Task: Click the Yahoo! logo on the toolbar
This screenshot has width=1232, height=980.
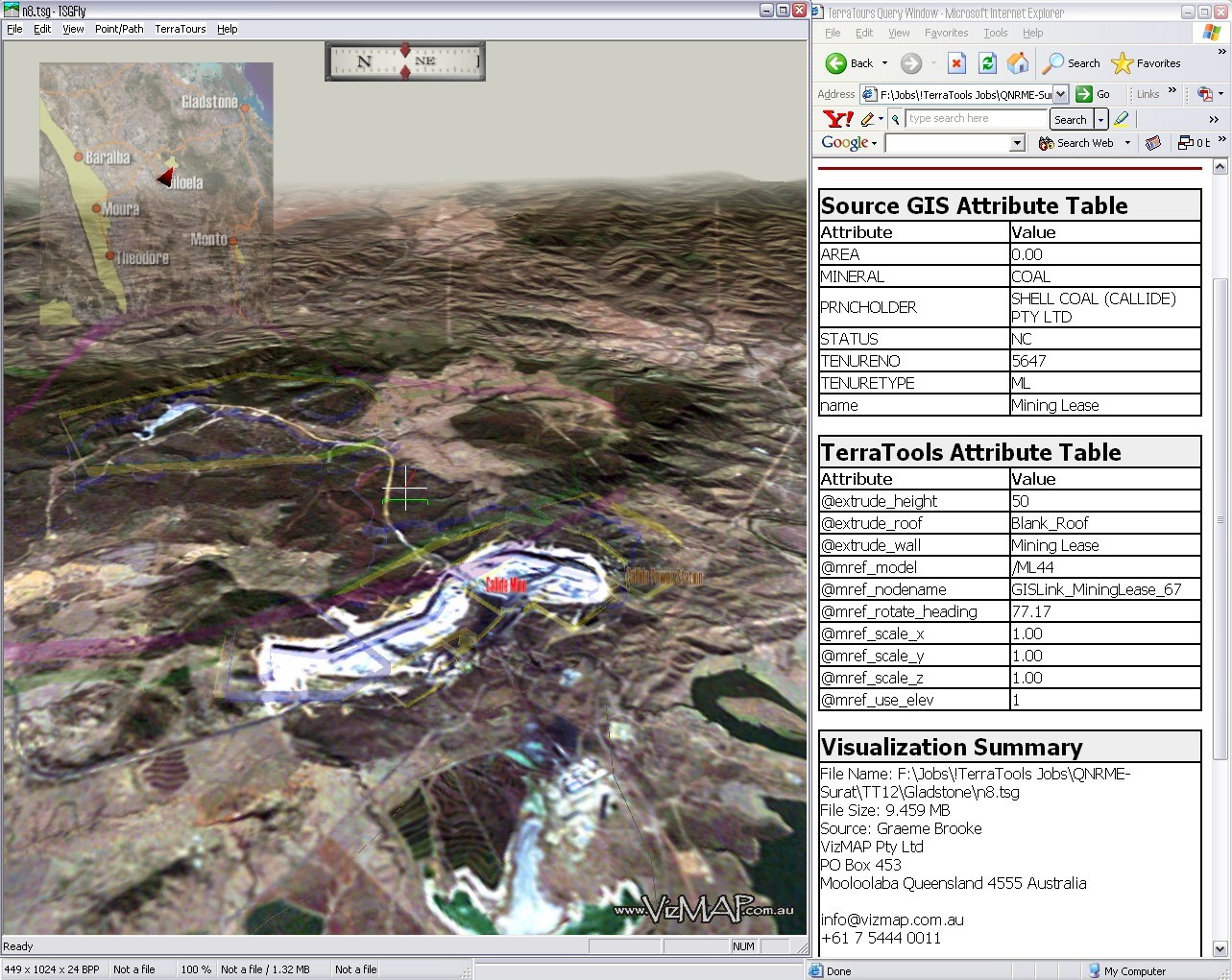Action: pos(838,119)
